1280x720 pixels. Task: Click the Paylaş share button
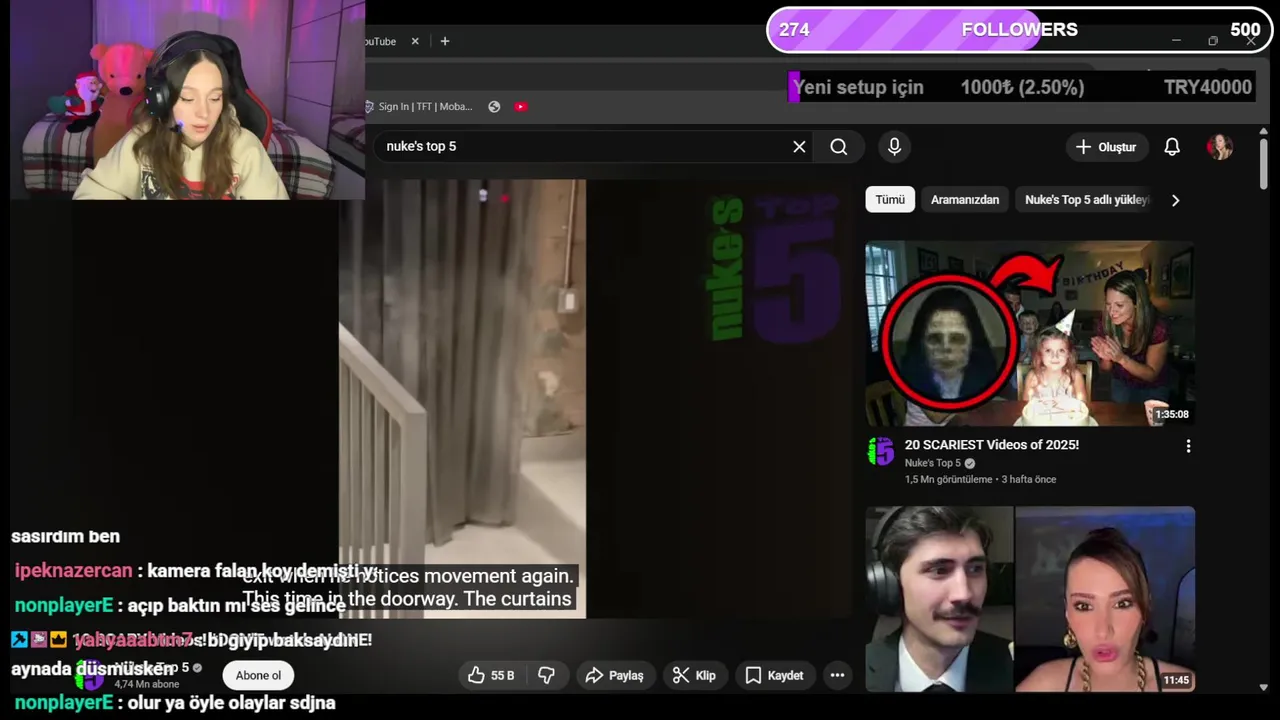[x=615, y=676]
